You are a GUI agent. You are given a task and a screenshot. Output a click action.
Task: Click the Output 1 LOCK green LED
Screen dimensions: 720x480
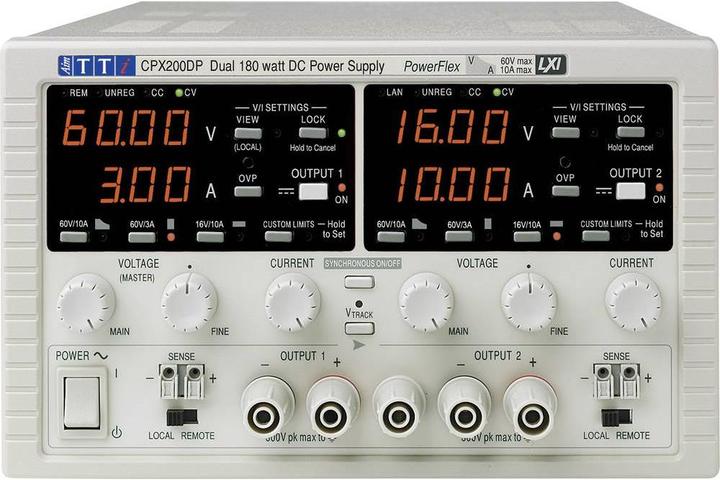[x=341, y=133]
